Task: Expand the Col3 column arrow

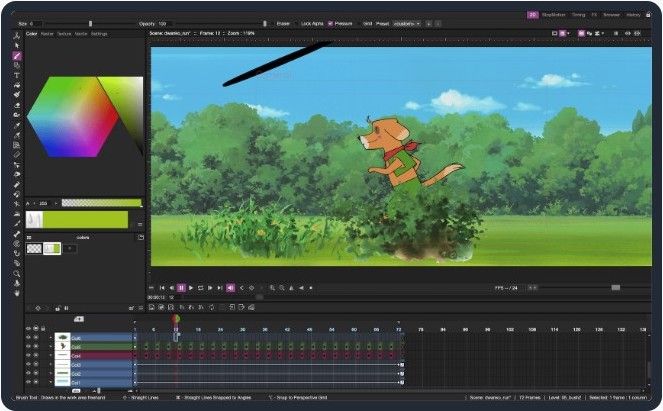Action: [51, 364]
